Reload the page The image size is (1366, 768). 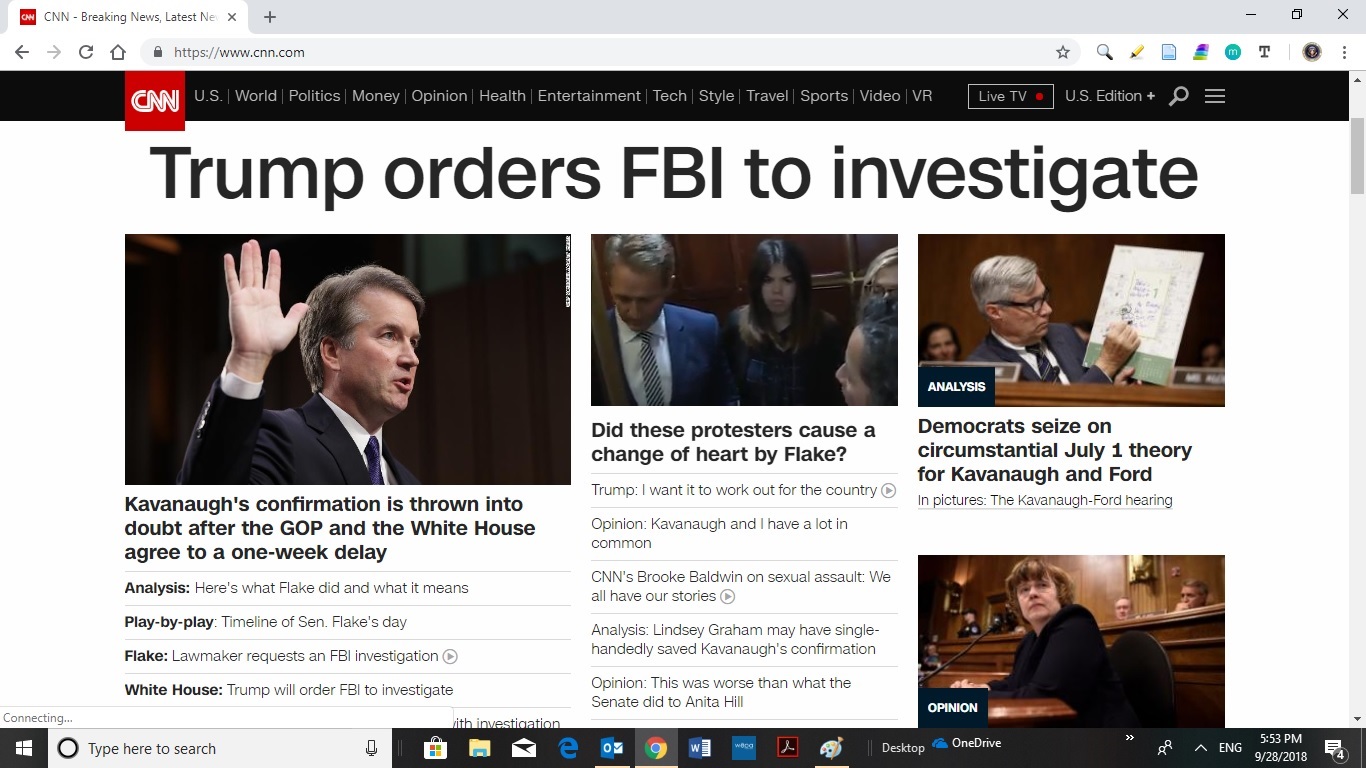pyautogui.click(x=86, y=52)
